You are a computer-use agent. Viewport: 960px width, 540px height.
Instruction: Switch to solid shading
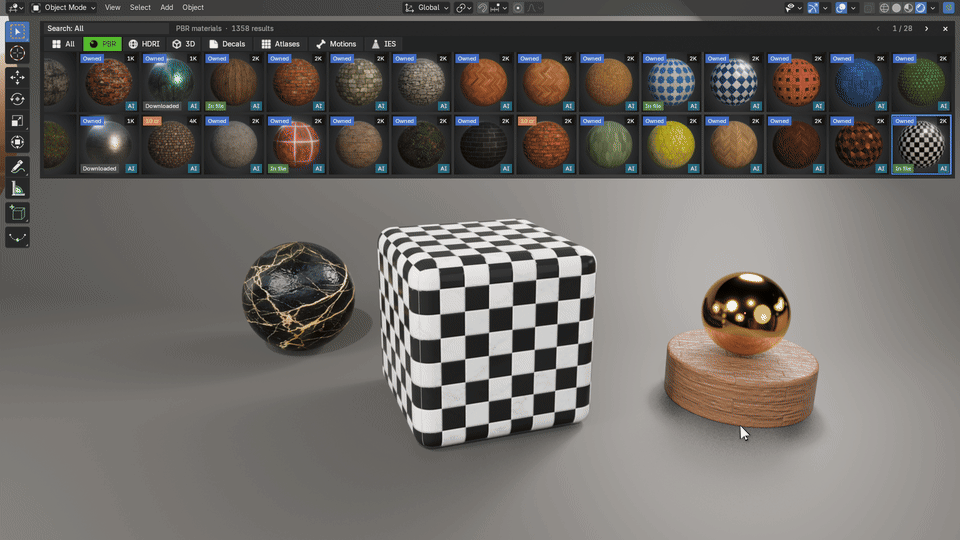(896, 8)
